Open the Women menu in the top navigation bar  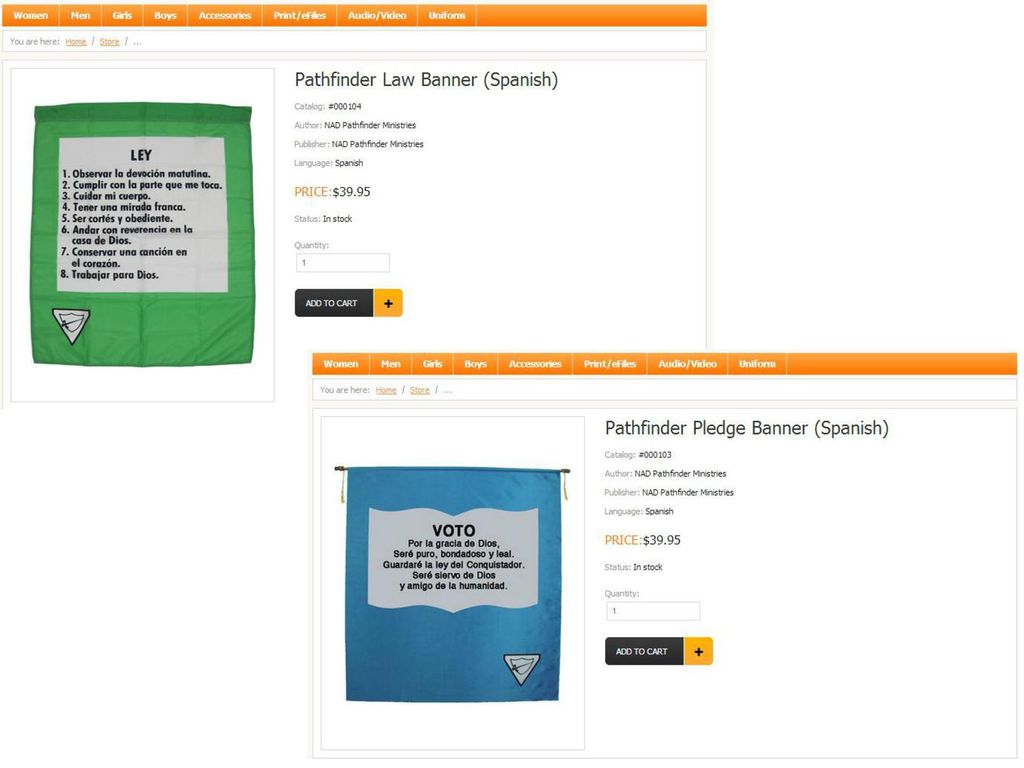(x=31, y=16)
